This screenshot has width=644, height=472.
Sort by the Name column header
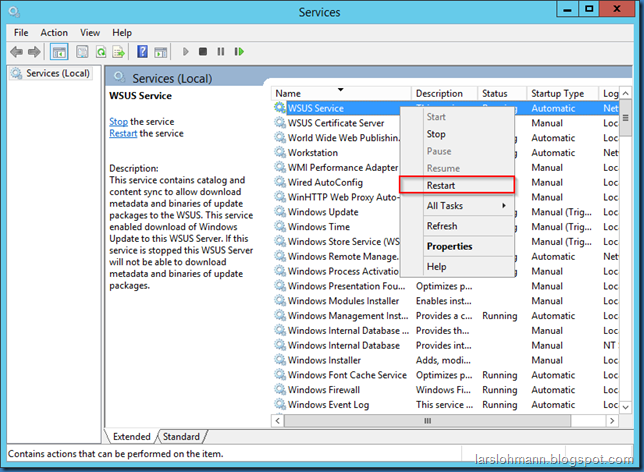[x=341, y=93]
